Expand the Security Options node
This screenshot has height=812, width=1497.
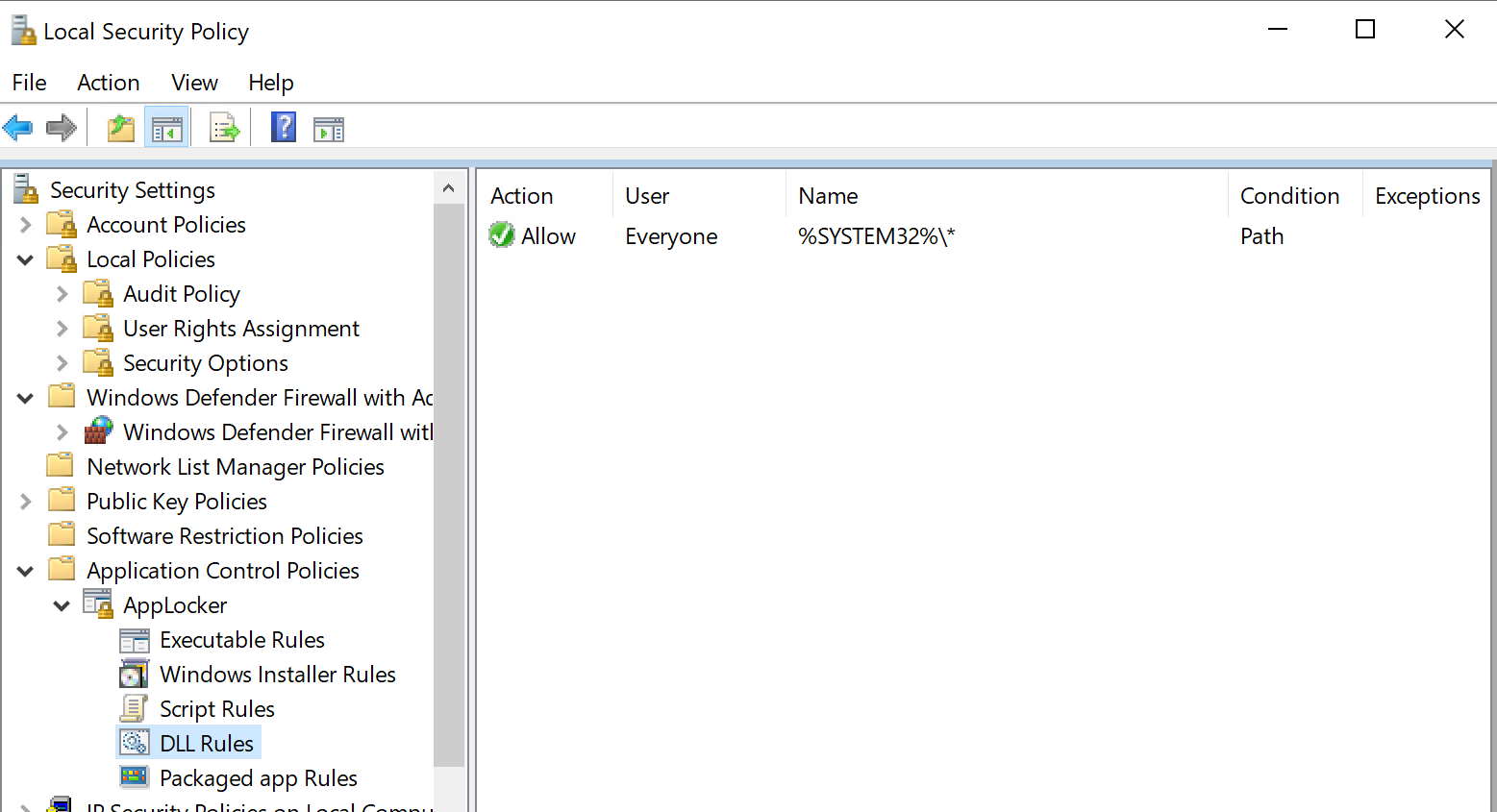click(x=62, y=363)
